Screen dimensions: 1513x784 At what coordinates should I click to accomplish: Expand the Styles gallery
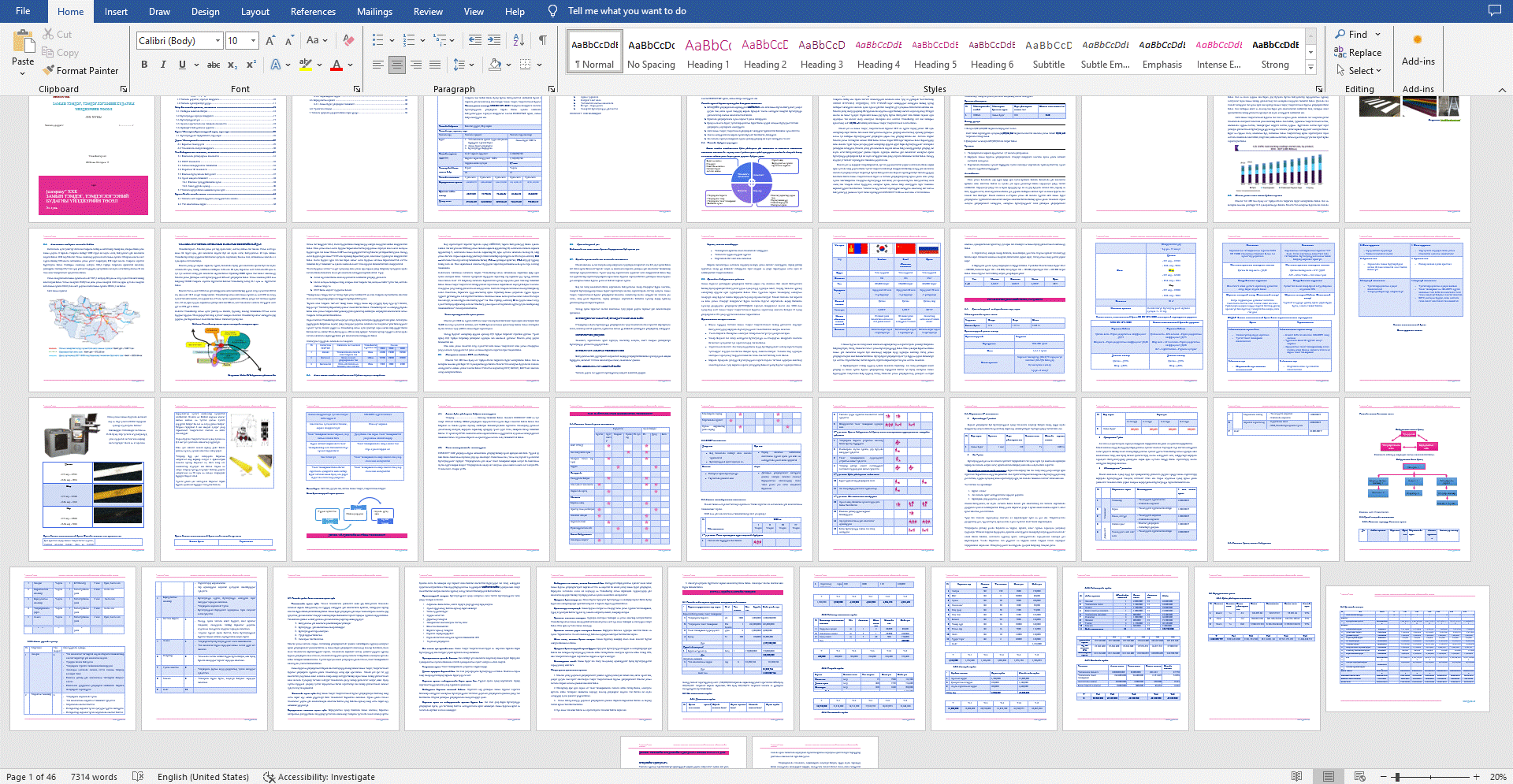(1311, 68)
